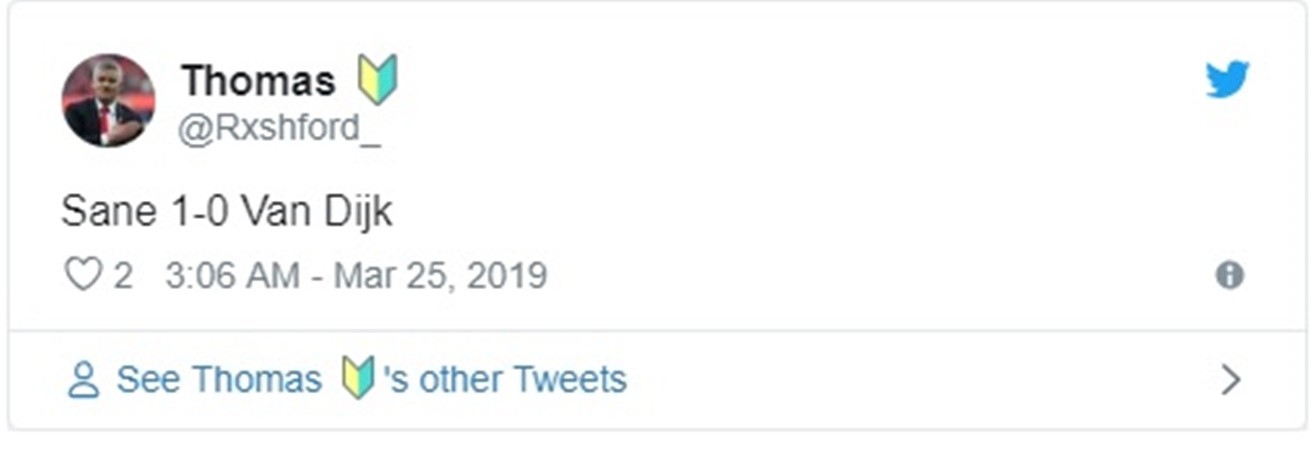Click the green-yellow badge in the footer link
This screenshot has height=450, width=1314.
(x=357, y=380)
